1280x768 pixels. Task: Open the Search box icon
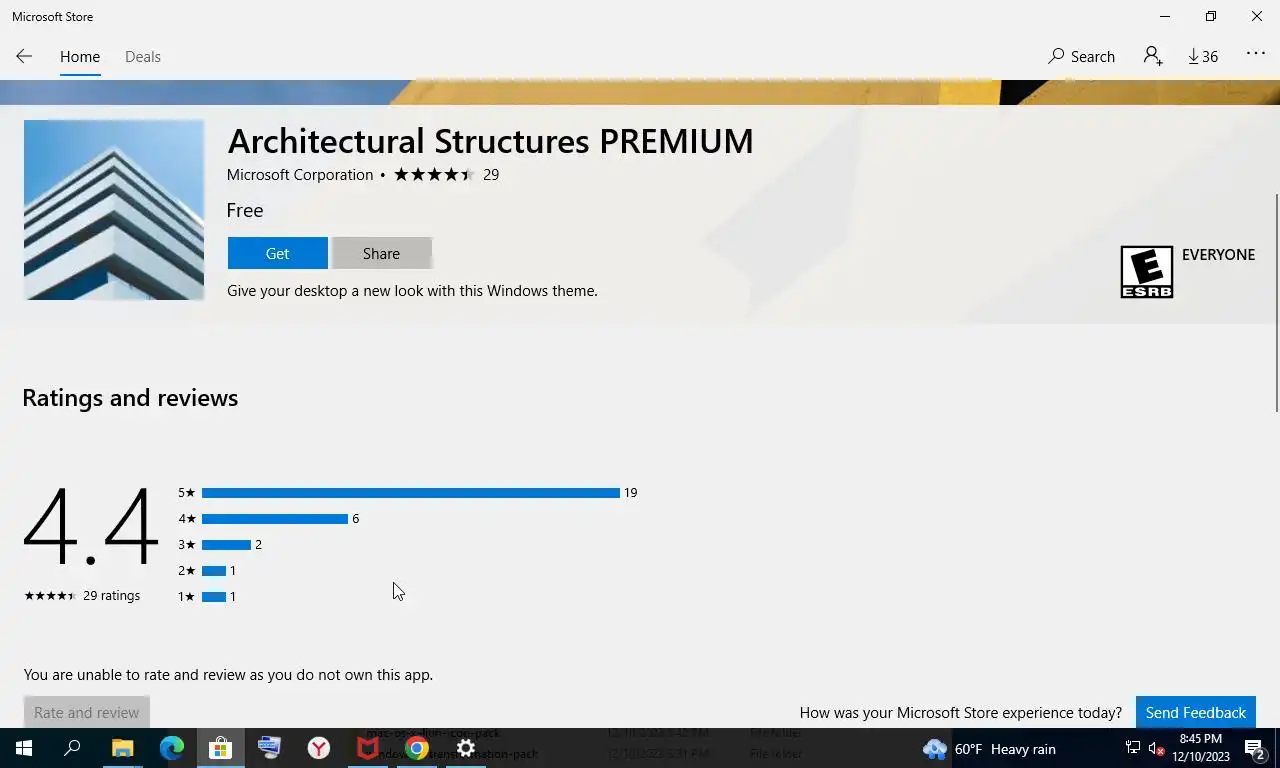[x=1081, y=57]
